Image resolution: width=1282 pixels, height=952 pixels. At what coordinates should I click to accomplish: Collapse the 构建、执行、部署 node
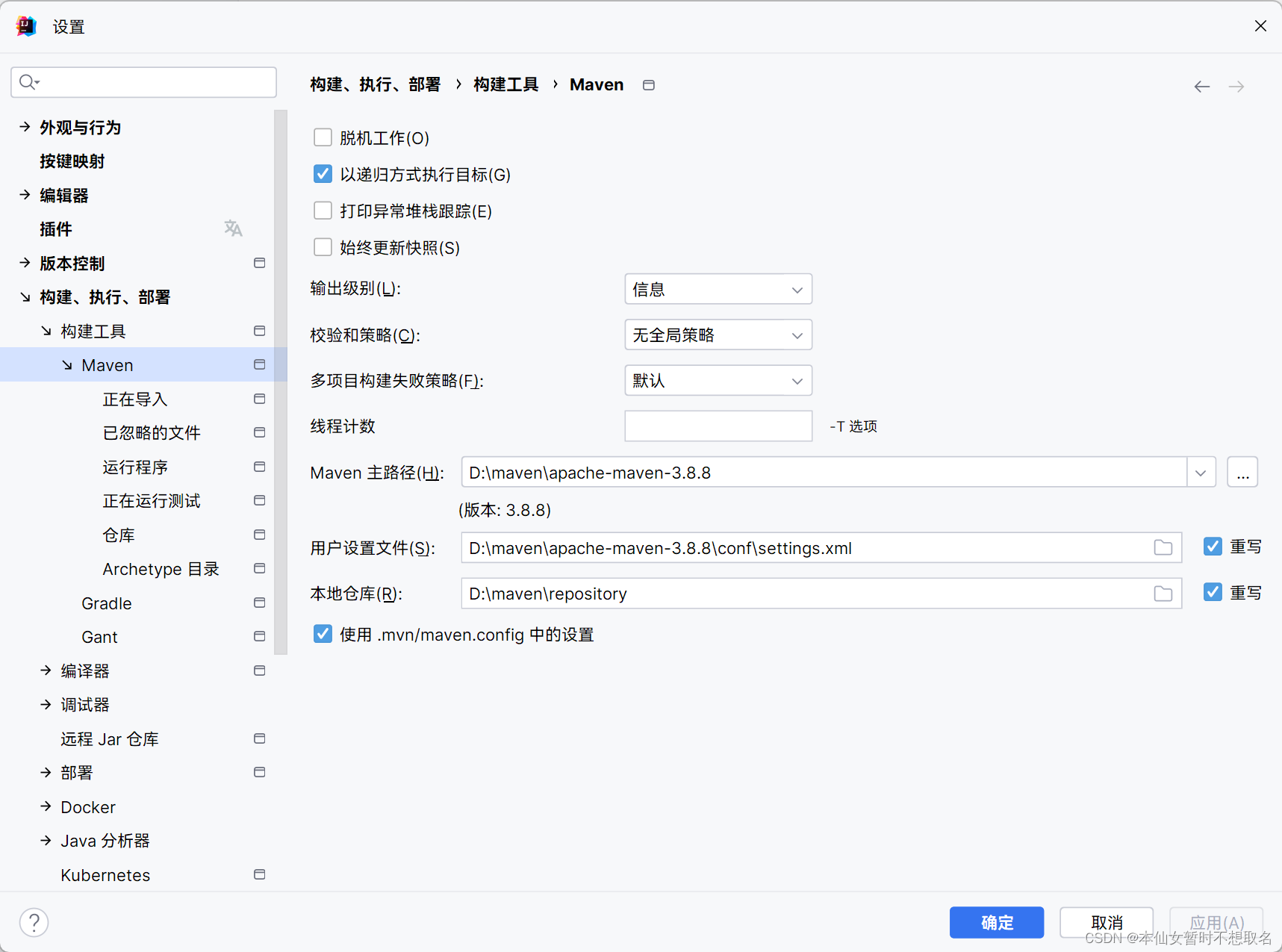[x=25, y=297]
